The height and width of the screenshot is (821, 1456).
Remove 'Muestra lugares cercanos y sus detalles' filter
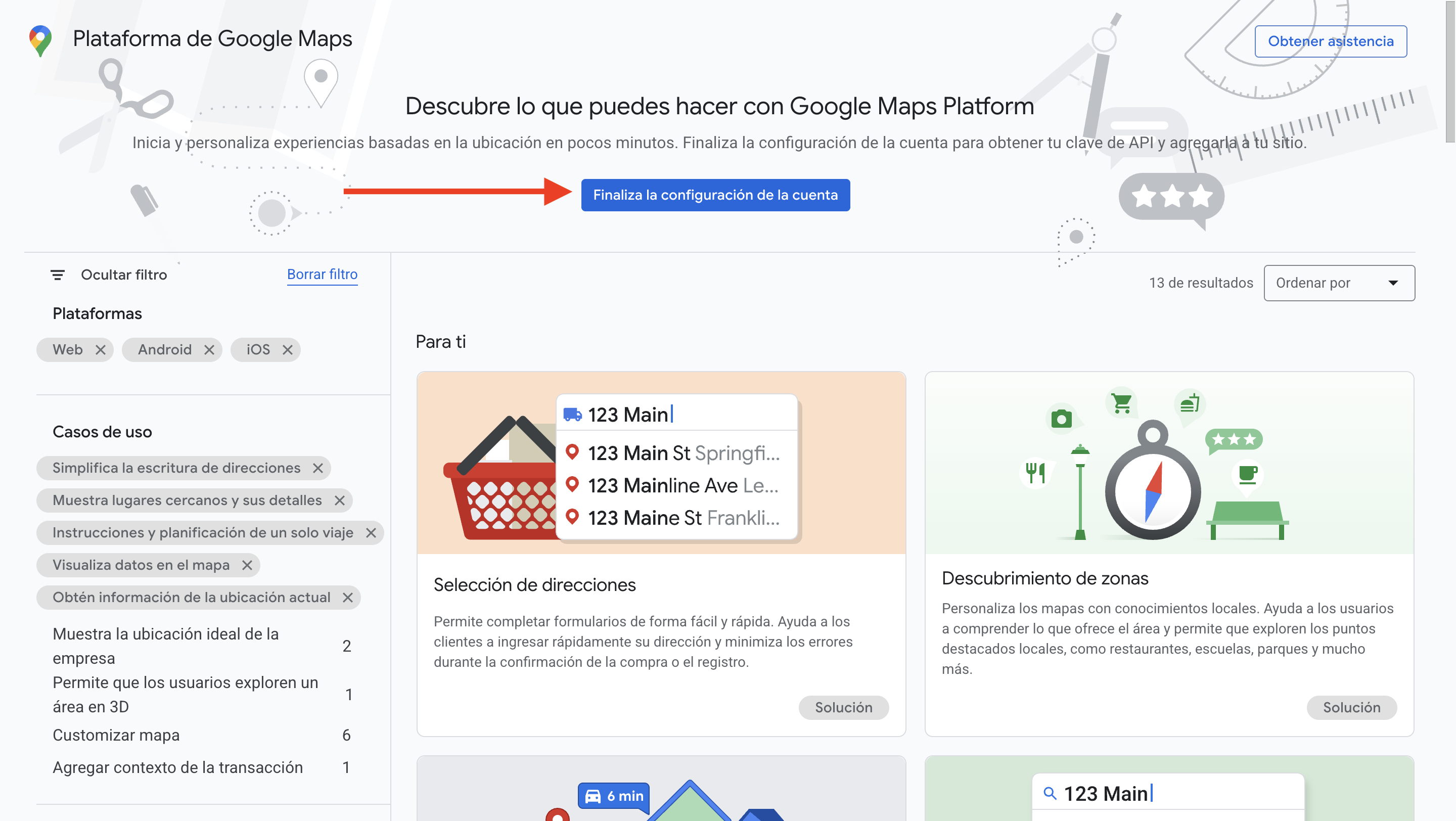(x=340, y=500)
